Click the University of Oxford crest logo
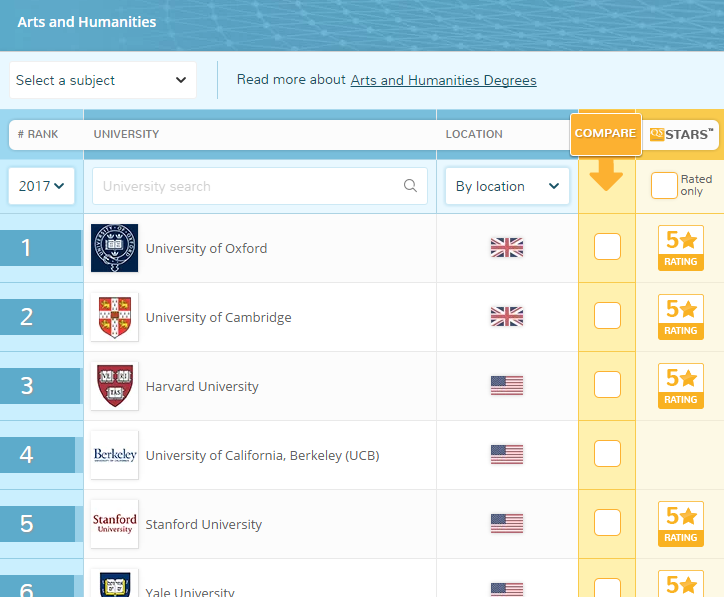The height and width of the screenshot is (597, 724). pyautogui.click(x=115, y=248)
